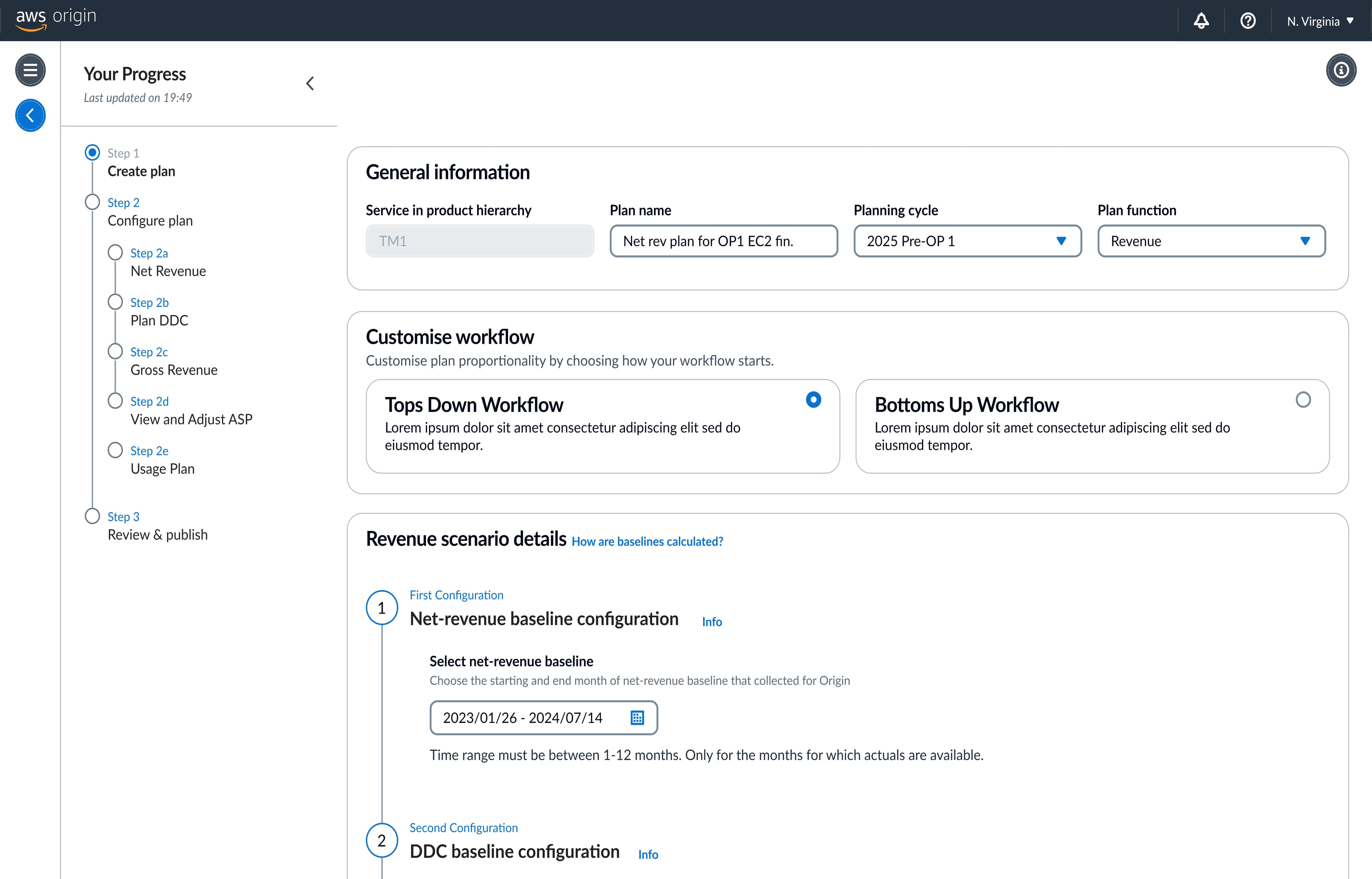1372x879 pixels.
Task: Open the notifications bell icon
Action: 1201,21
